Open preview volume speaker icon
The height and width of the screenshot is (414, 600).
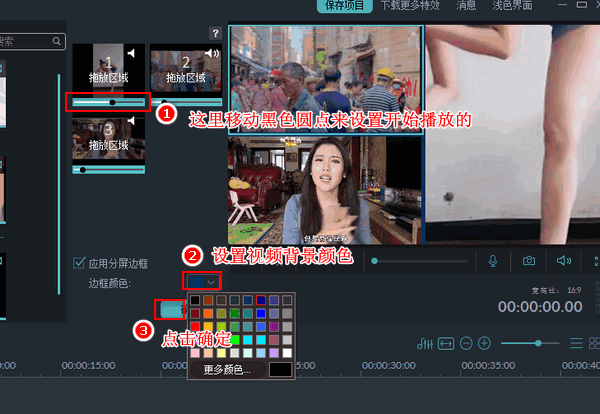(x=564, y=261)
